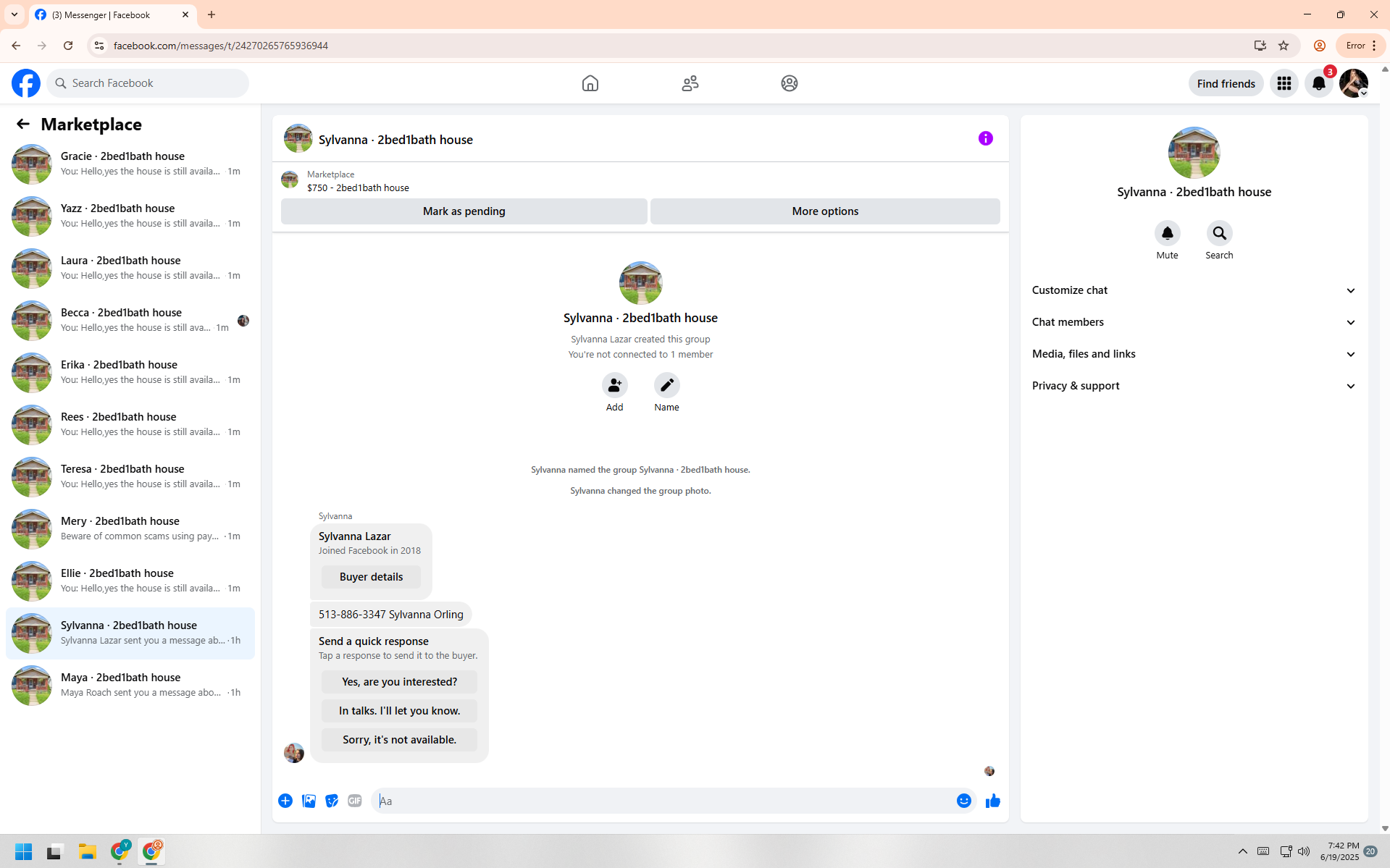Open Erika 2bed1bath house conversation
1390x868 pixels.
[130, 372]
